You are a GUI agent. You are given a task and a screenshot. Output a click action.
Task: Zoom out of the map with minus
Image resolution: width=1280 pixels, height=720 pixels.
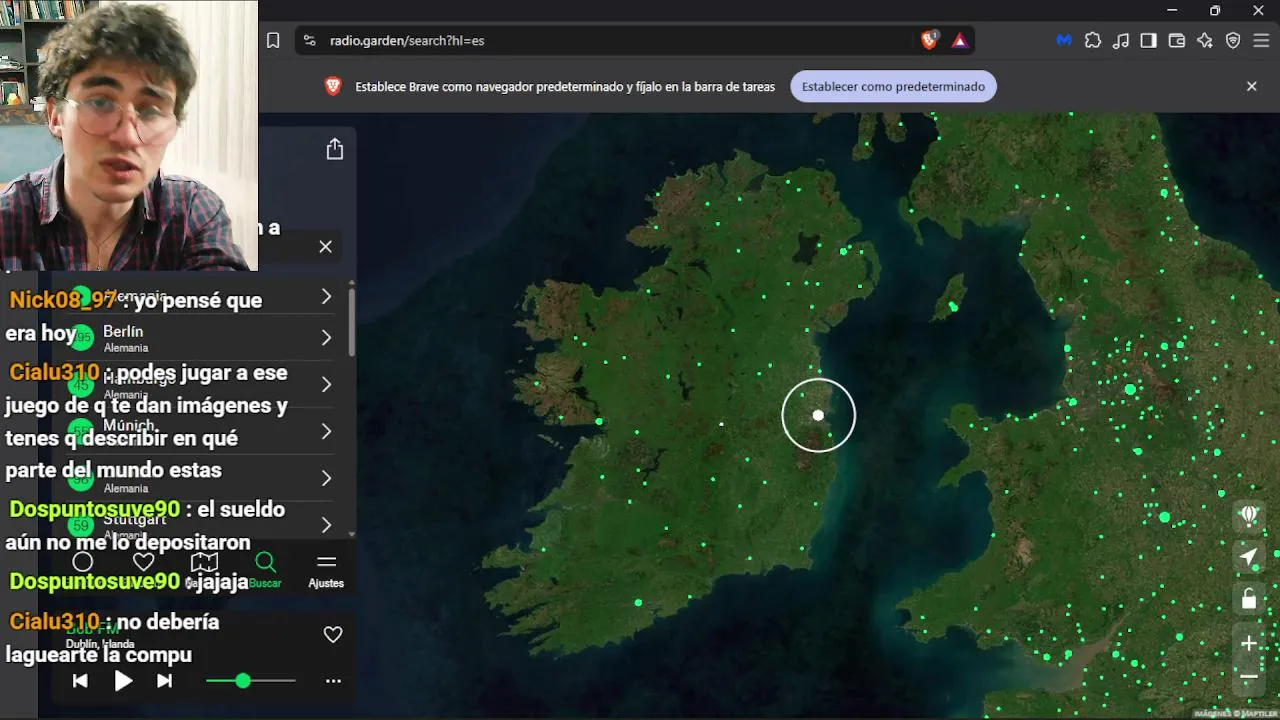pyautogui.click(x=1249, y=677)
